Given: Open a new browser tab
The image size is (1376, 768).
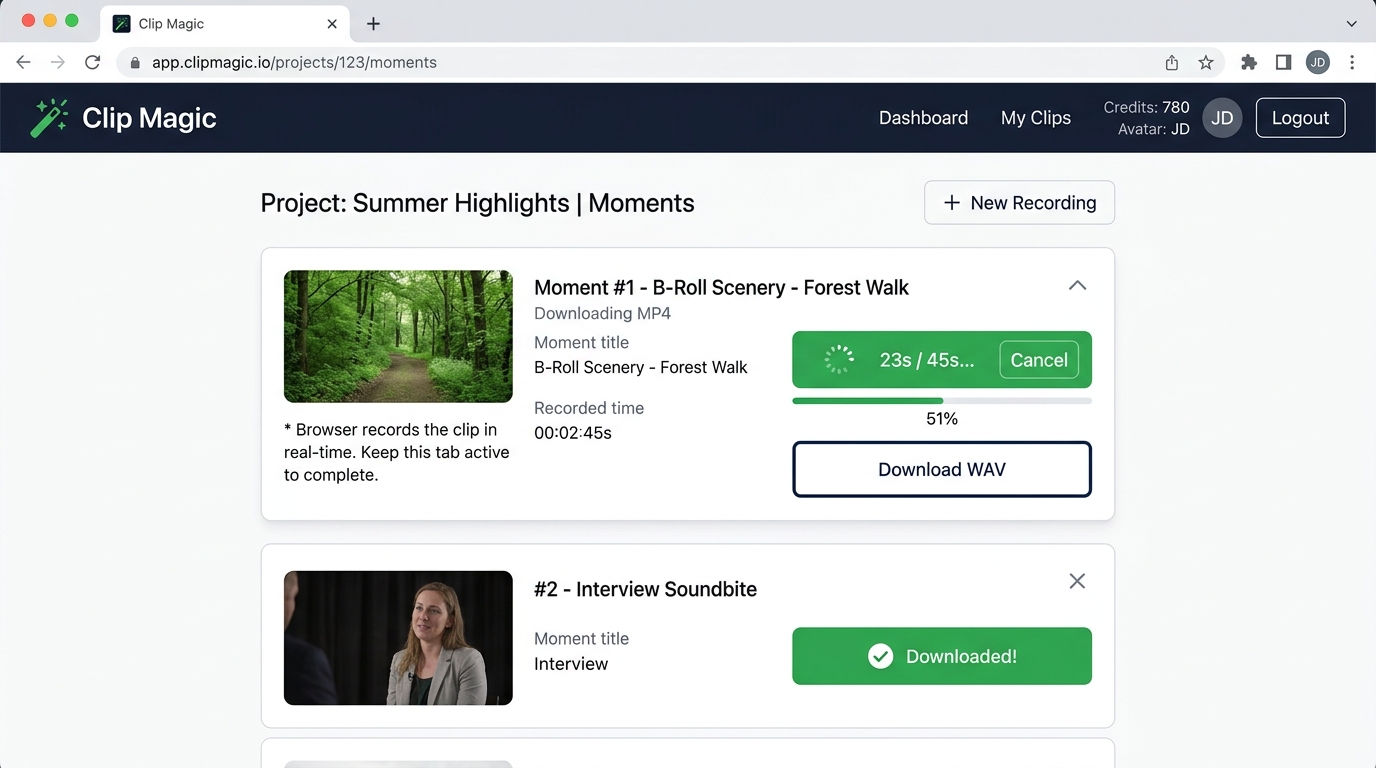Looking at the screenshot, I should [373, 24].
